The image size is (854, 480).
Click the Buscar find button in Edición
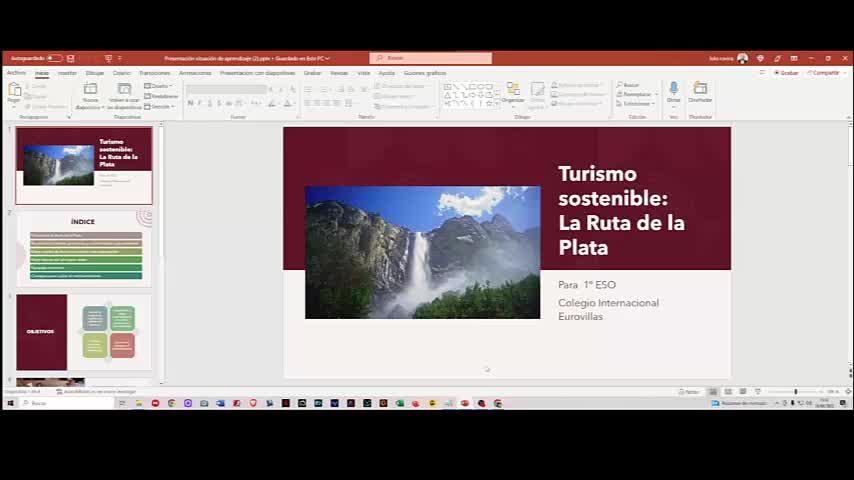628,85
